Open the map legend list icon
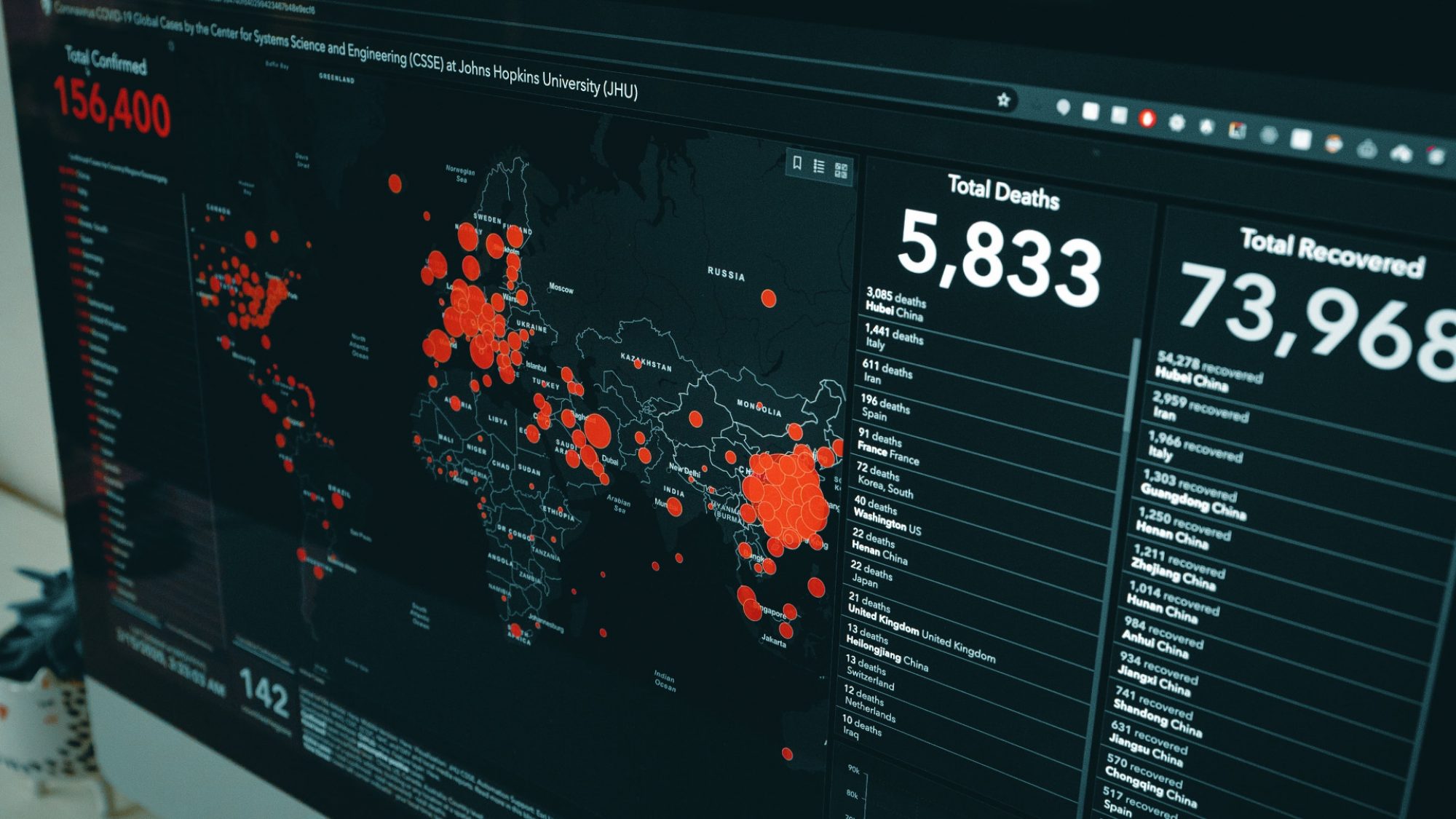Screen dimensions: 1456x819 point(819,167)
